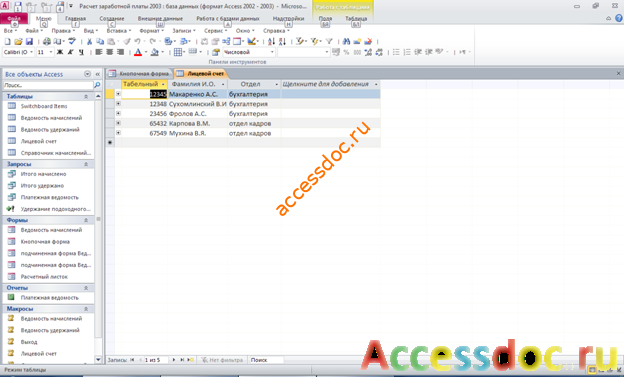Collapse the Запросы group in navigation pane
This screenshot has width=624, height=377.
(x=86, y=164)
